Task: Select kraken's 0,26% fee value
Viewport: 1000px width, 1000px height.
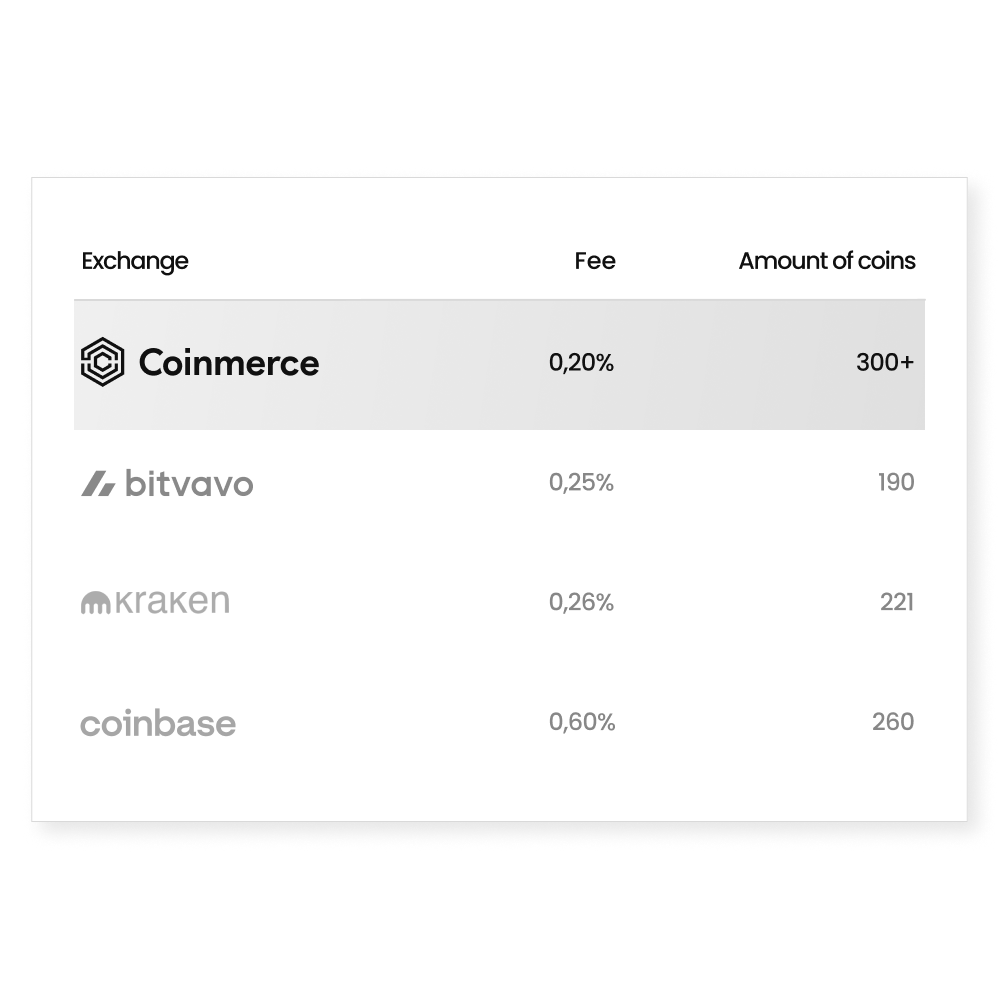Action: pyautogui.click(x=581, y=602)
